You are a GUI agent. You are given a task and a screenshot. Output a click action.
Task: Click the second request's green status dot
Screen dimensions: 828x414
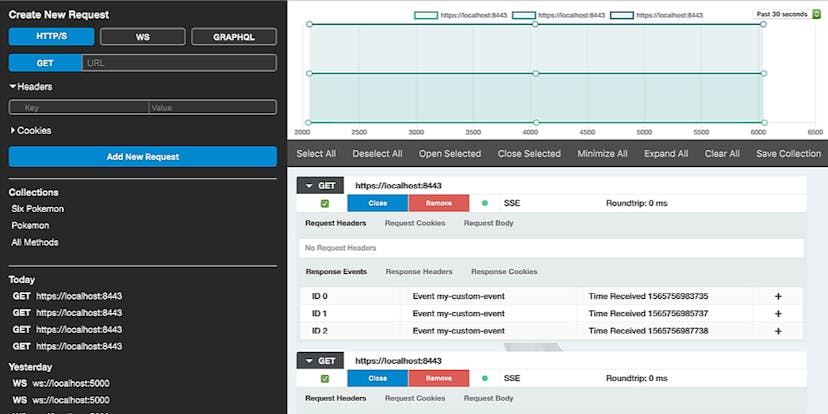click(485, 378)
